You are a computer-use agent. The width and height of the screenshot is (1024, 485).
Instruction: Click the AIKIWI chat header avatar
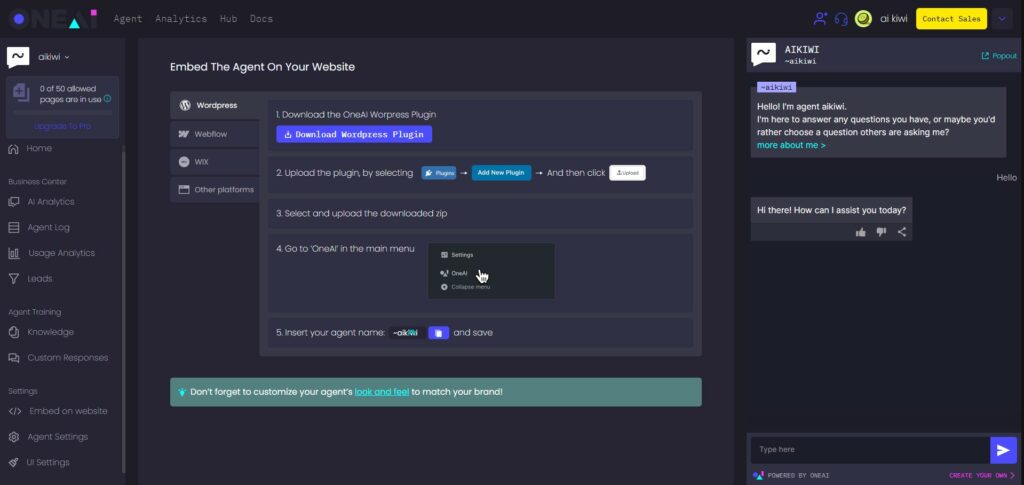coord(763,55)
